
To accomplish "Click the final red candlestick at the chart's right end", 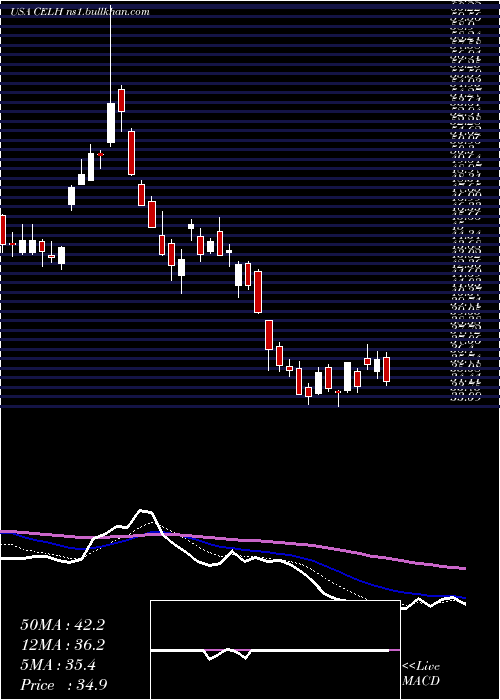I will click(387, 369).
